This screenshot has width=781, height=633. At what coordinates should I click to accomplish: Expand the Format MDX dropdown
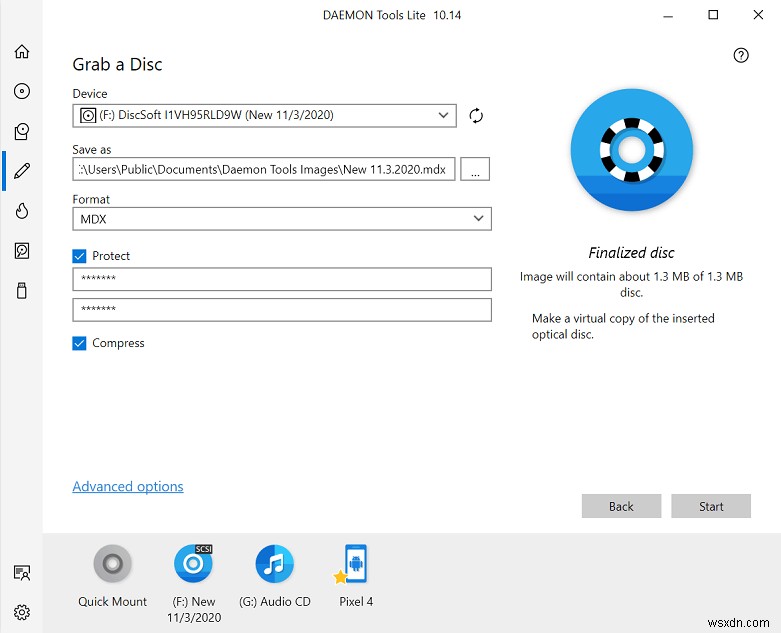(x=282, y=219)
